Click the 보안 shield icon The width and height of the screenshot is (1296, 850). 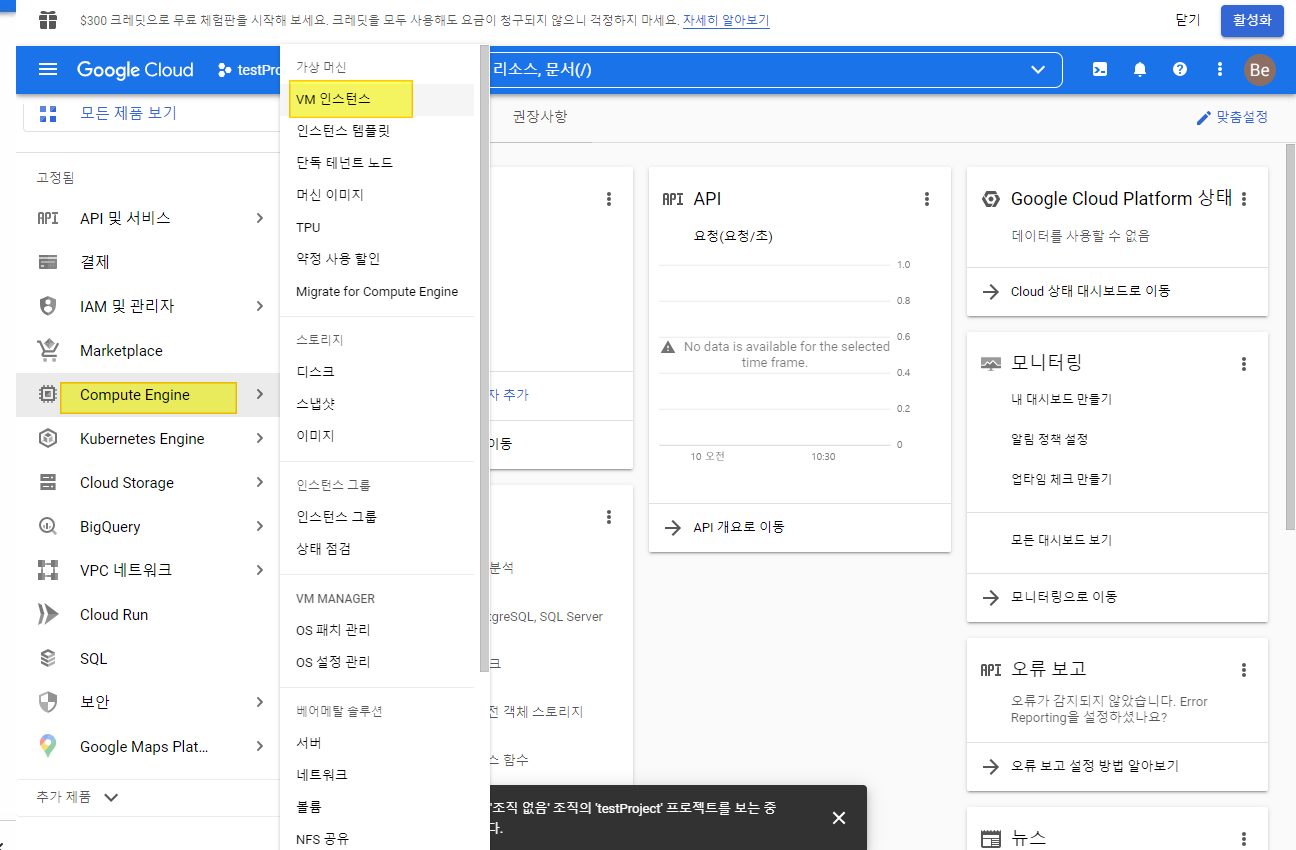point(47,702)
